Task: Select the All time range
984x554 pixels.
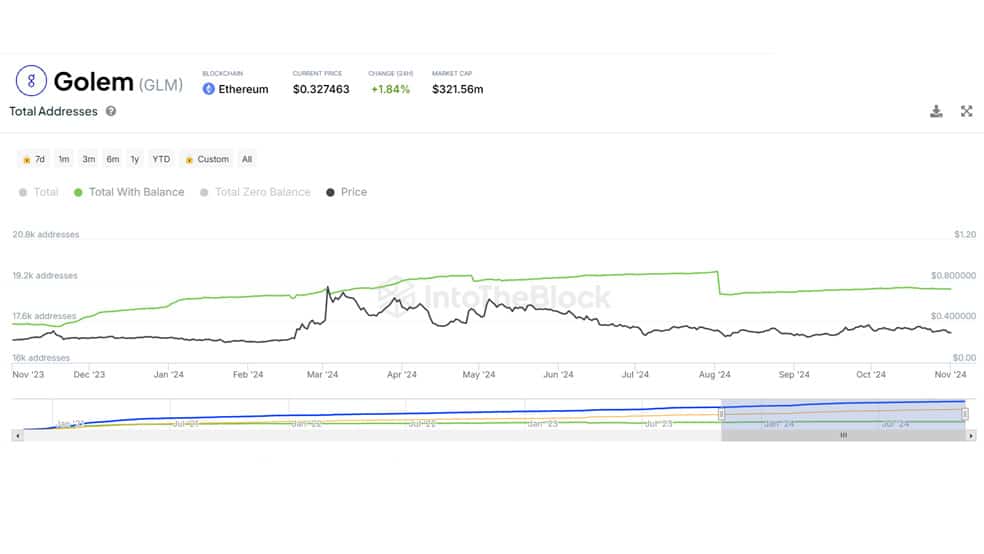Action: [247, 159]
